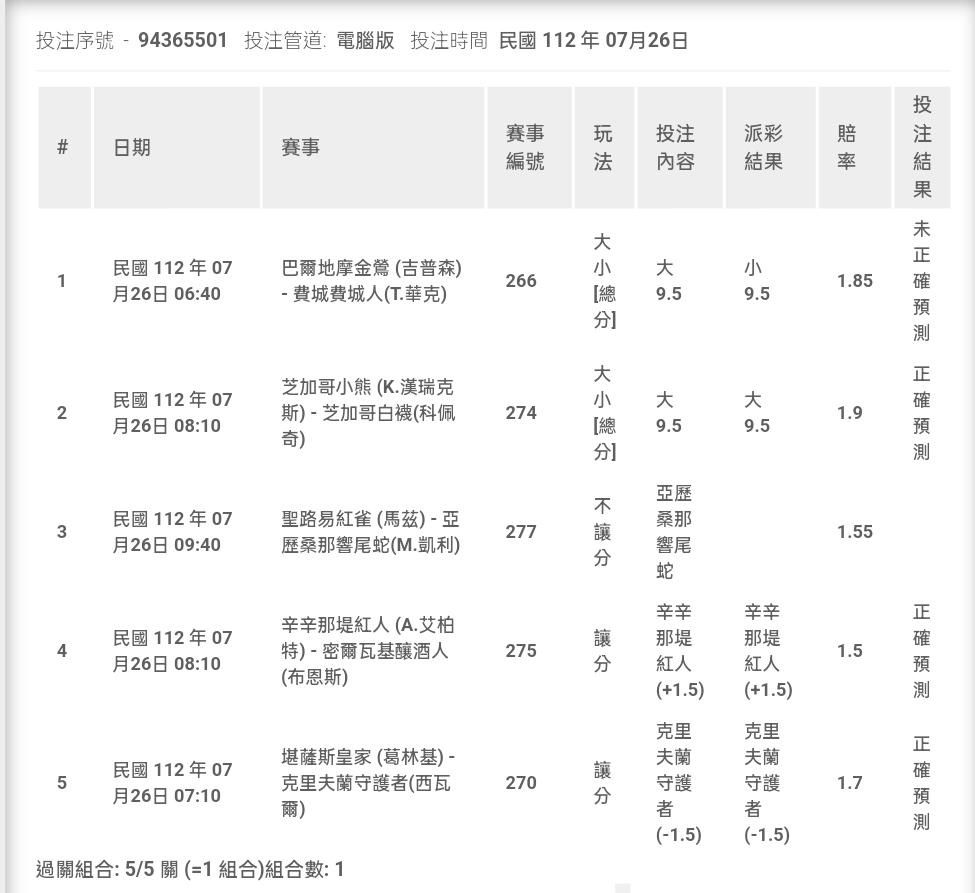Viewport: 975px width, 893px height.
Task: Select the 巴爾地摩金鶯 vs 費城費城人 match
Action: pyautogui.click(x=371, y=281)
